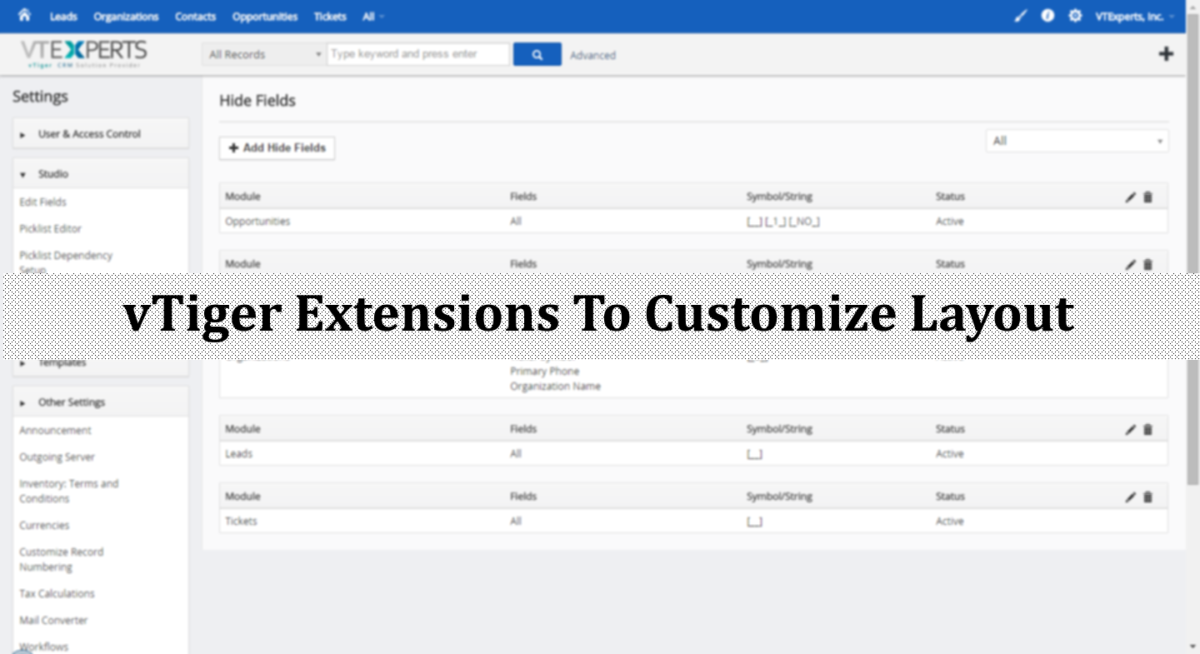
Task: Click the VTExperts logo
Action: coord(84,54)
